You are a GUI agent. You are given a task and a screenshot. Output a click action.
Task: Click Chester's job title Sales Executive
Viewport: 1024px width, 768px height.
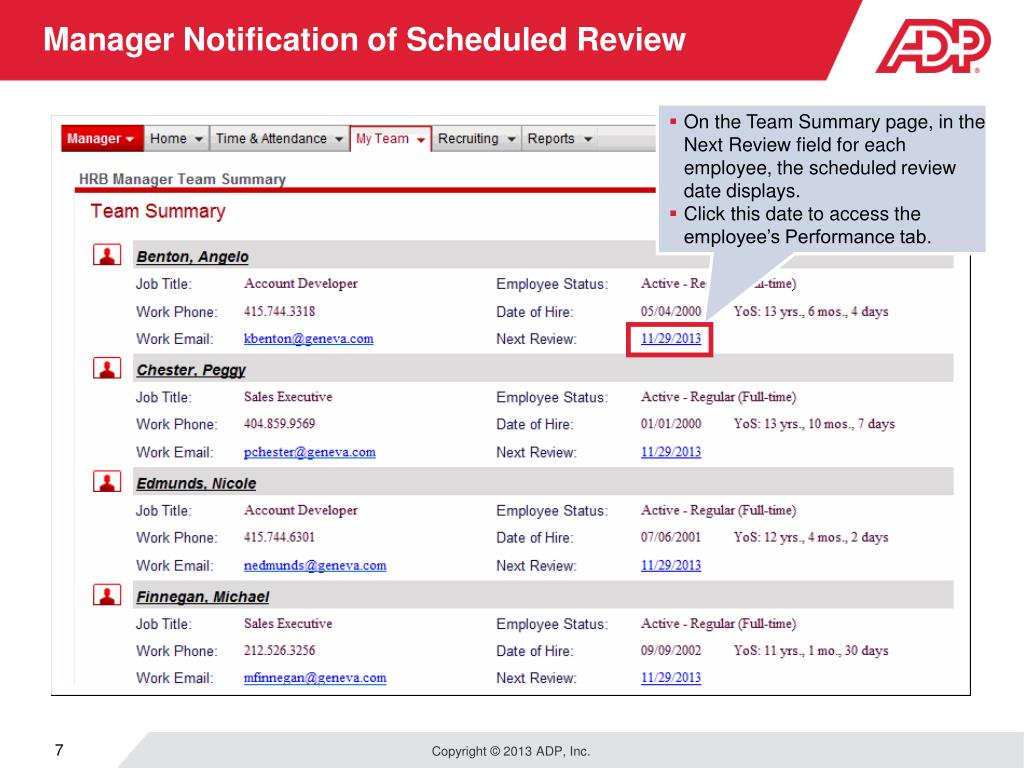pyautogui.click(x=288, y=397)
